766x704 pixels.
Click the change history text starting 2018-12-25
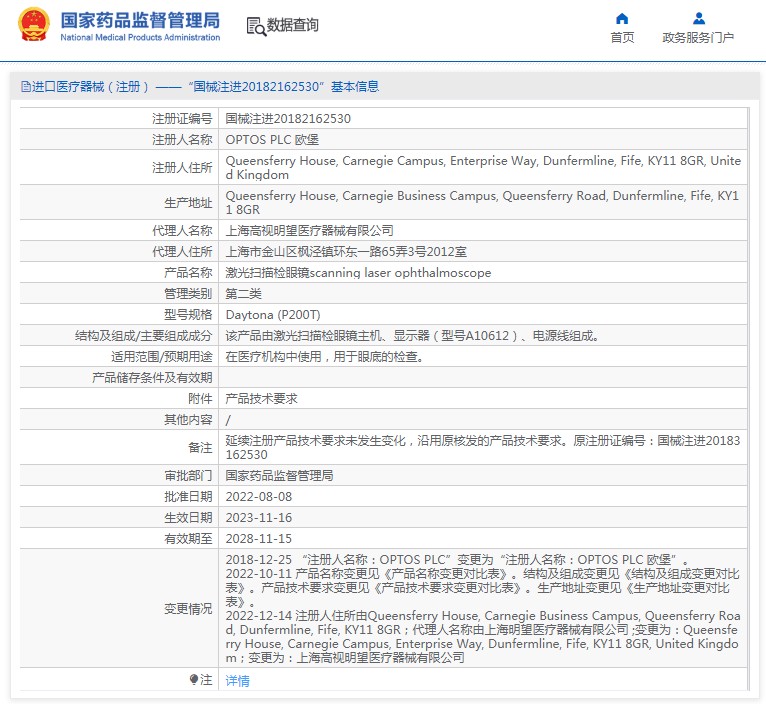point(483,609)
